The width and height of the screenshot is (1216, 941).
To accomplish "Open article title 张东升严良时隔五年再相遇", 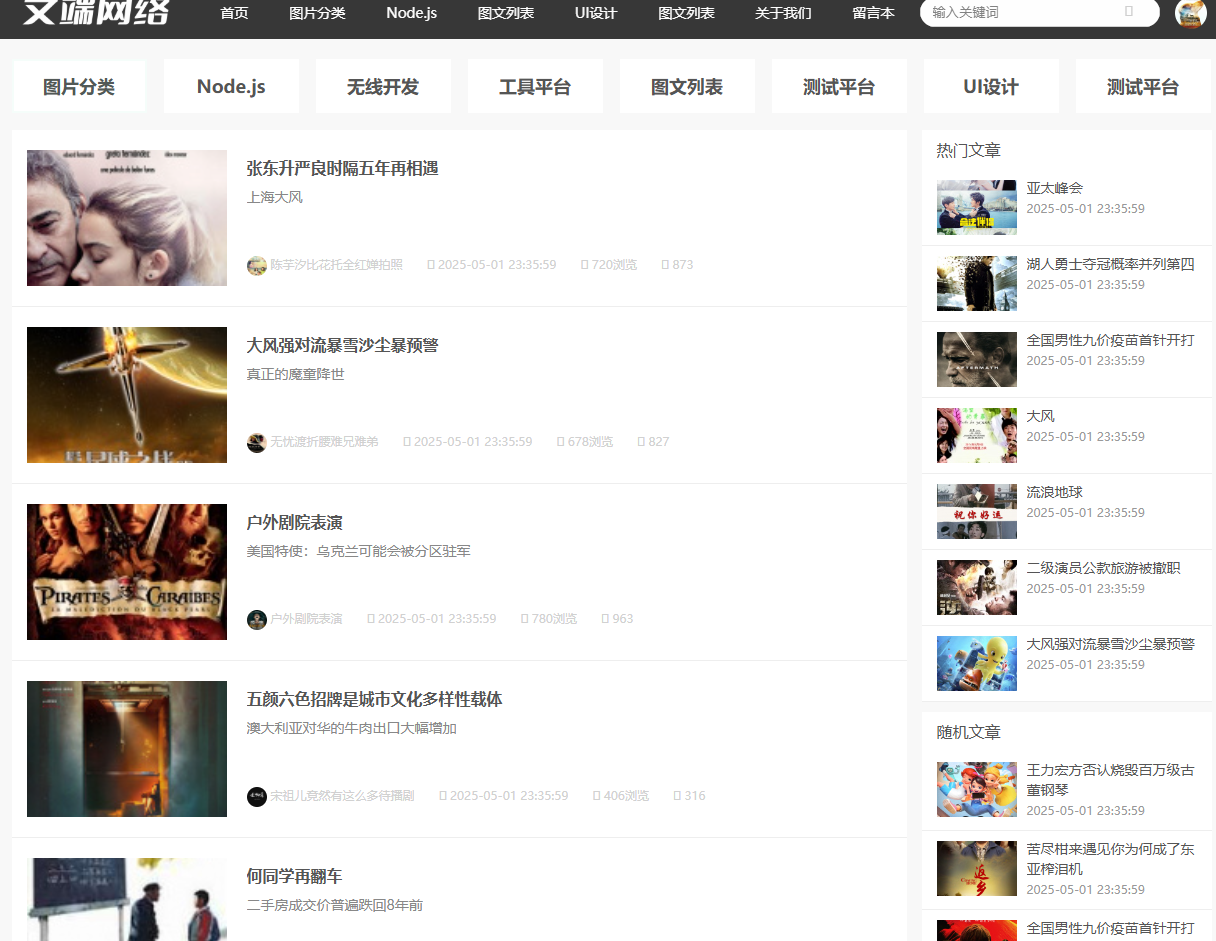I will [343, 168].
